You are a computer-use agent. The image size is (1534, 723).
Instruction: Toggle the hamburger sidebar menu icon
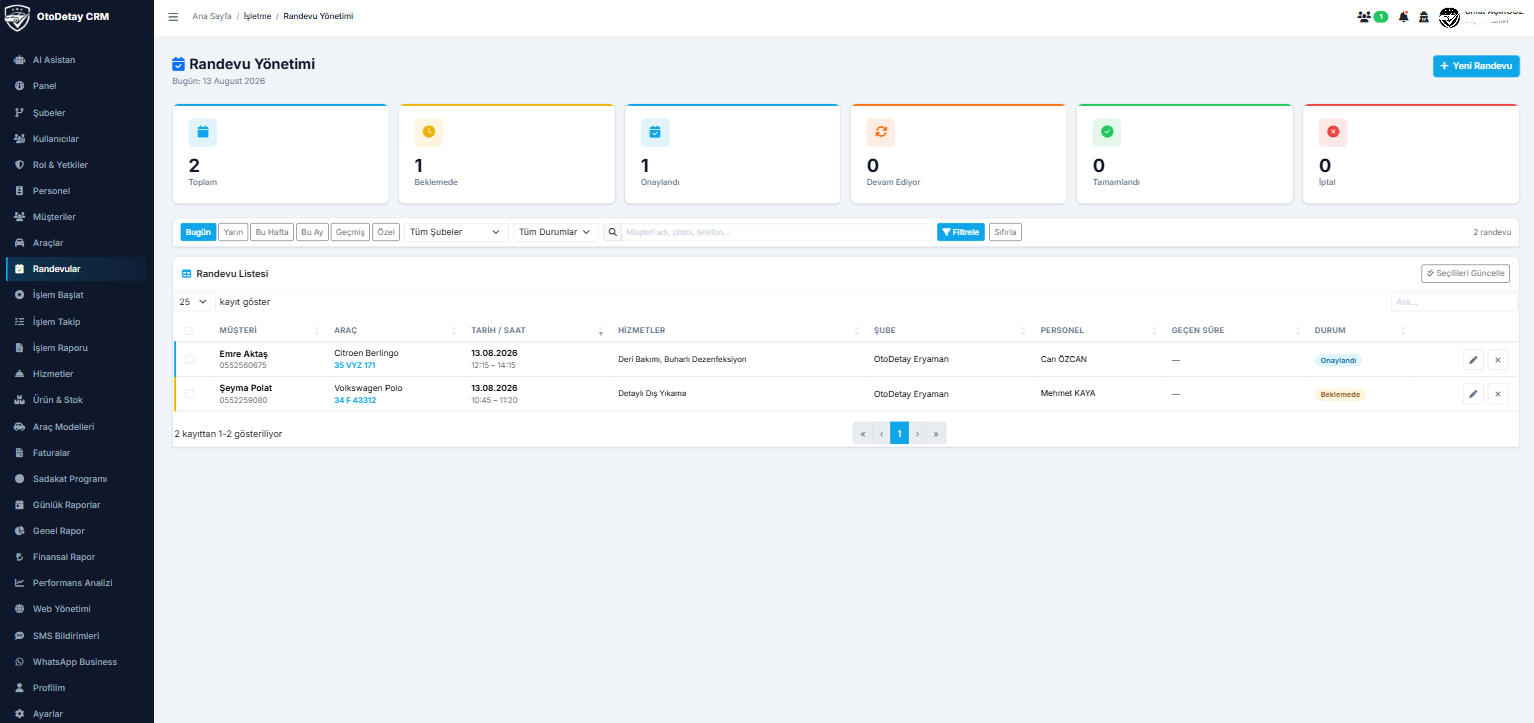[x=173, y=17]
